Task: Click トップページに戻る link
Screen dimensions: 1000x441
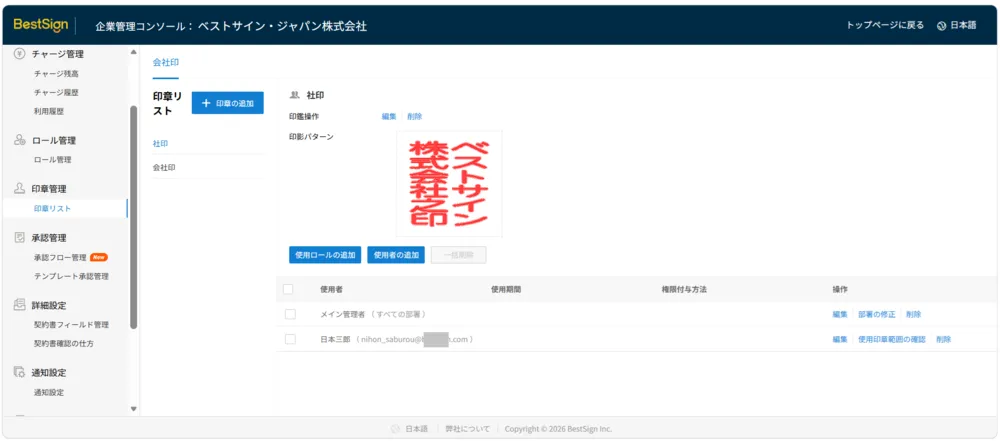Action: coord(885,26)
